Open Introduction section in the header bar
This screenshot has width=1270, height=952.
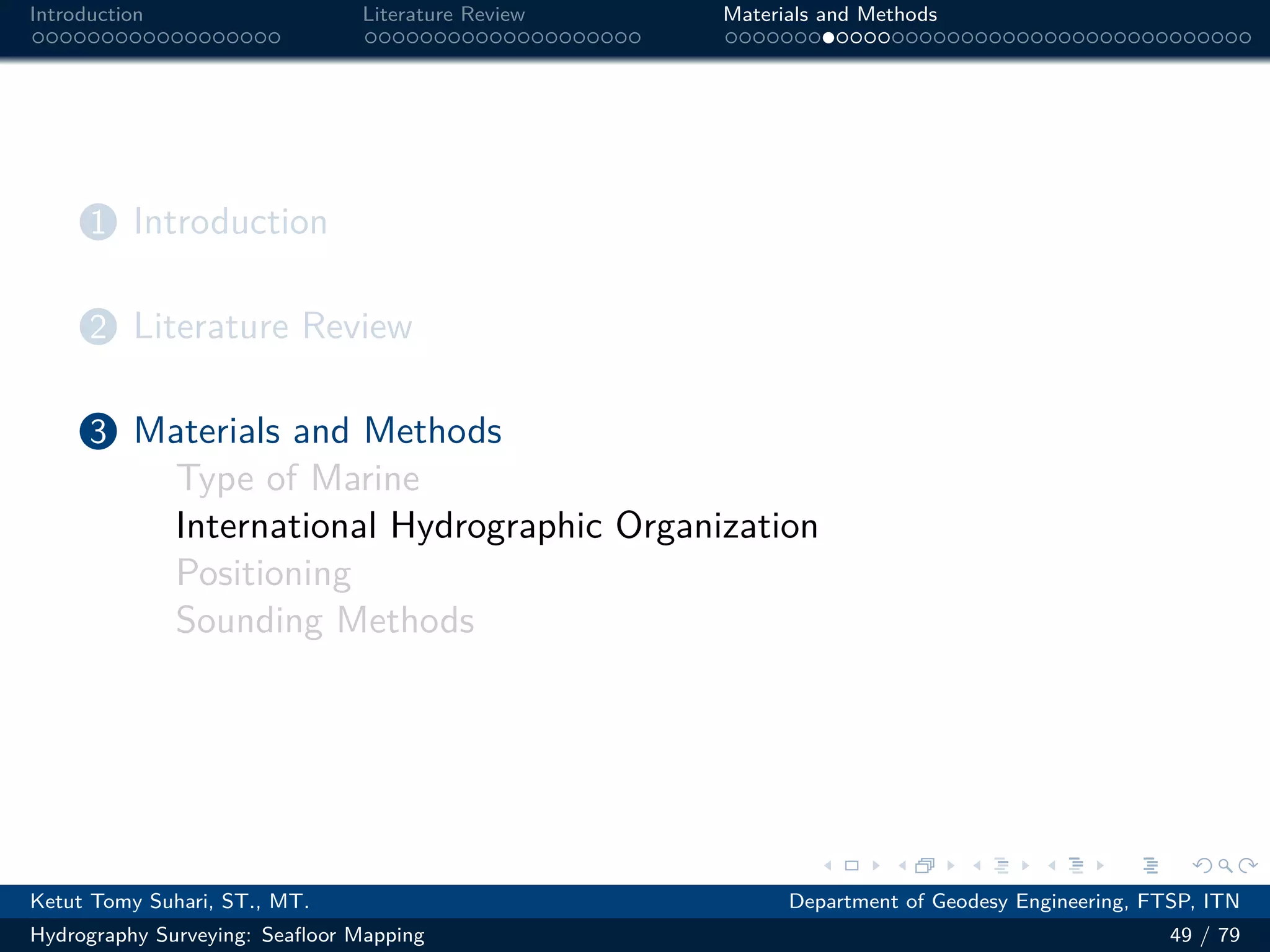86,14
